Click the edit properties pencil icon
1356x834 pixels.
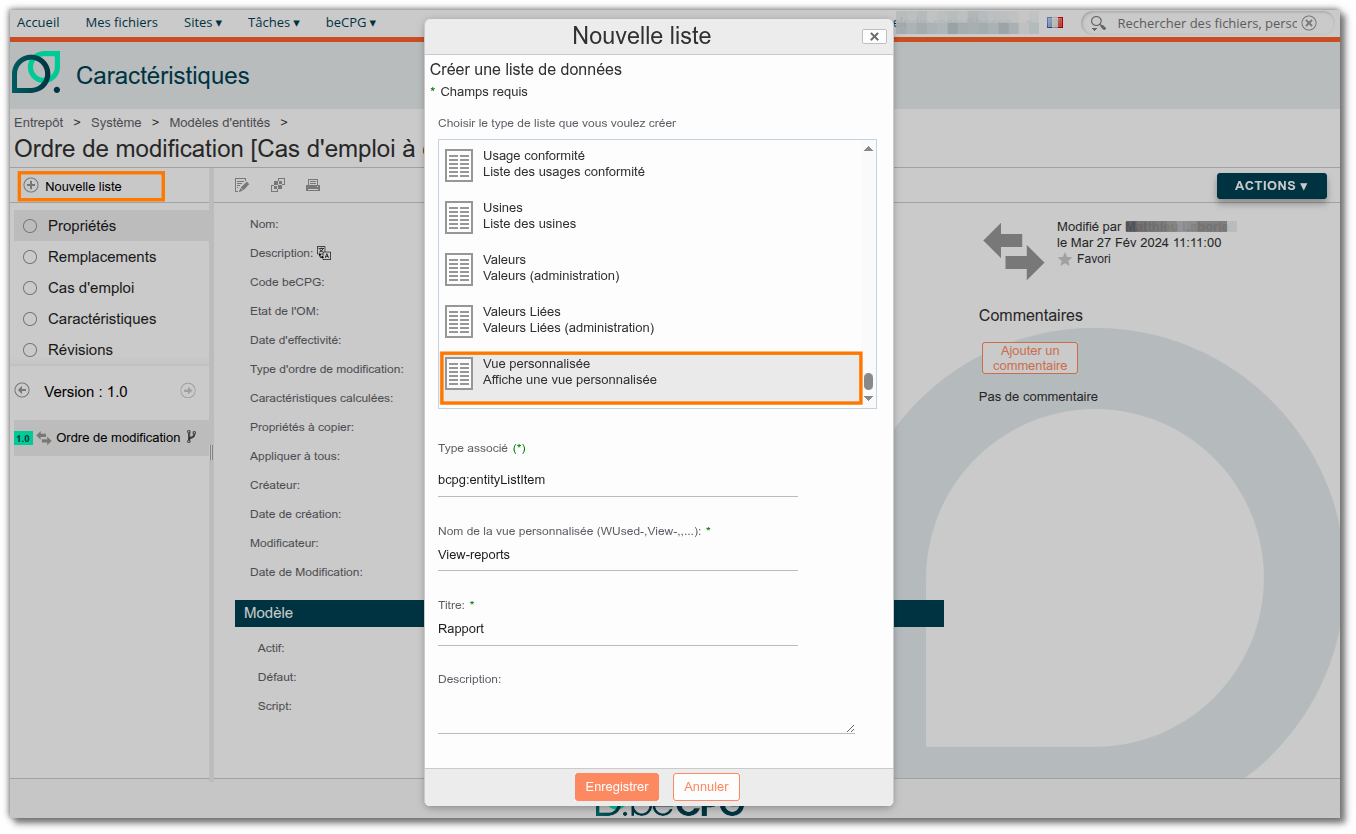coord(241,185)
